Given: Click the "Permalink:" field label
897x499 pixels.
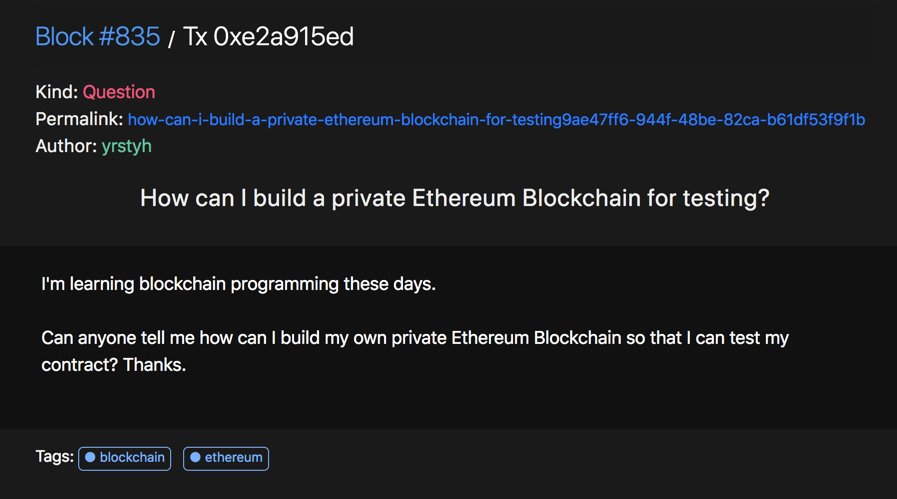Looking at the screenshot, I should (79, 120).
